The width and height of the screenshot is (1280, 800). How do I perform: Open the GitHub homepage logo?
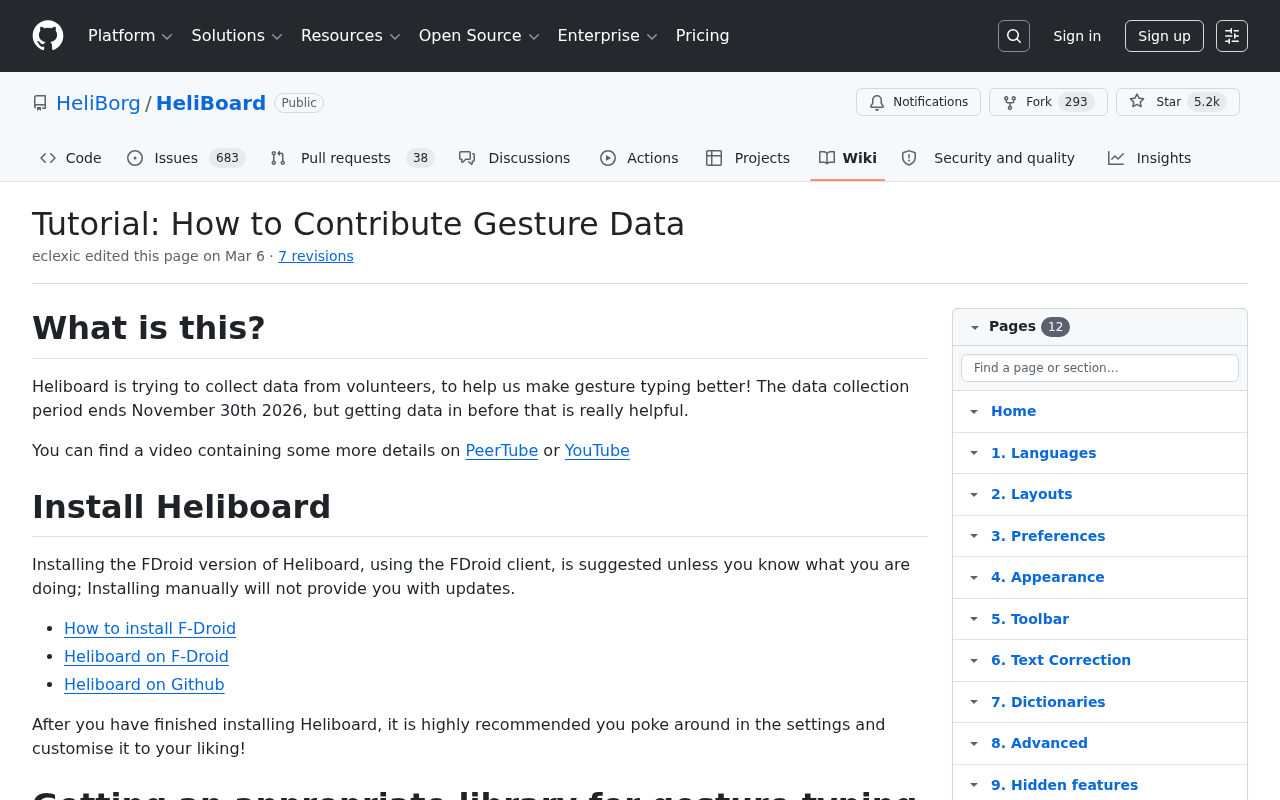(x=48, y=36)
